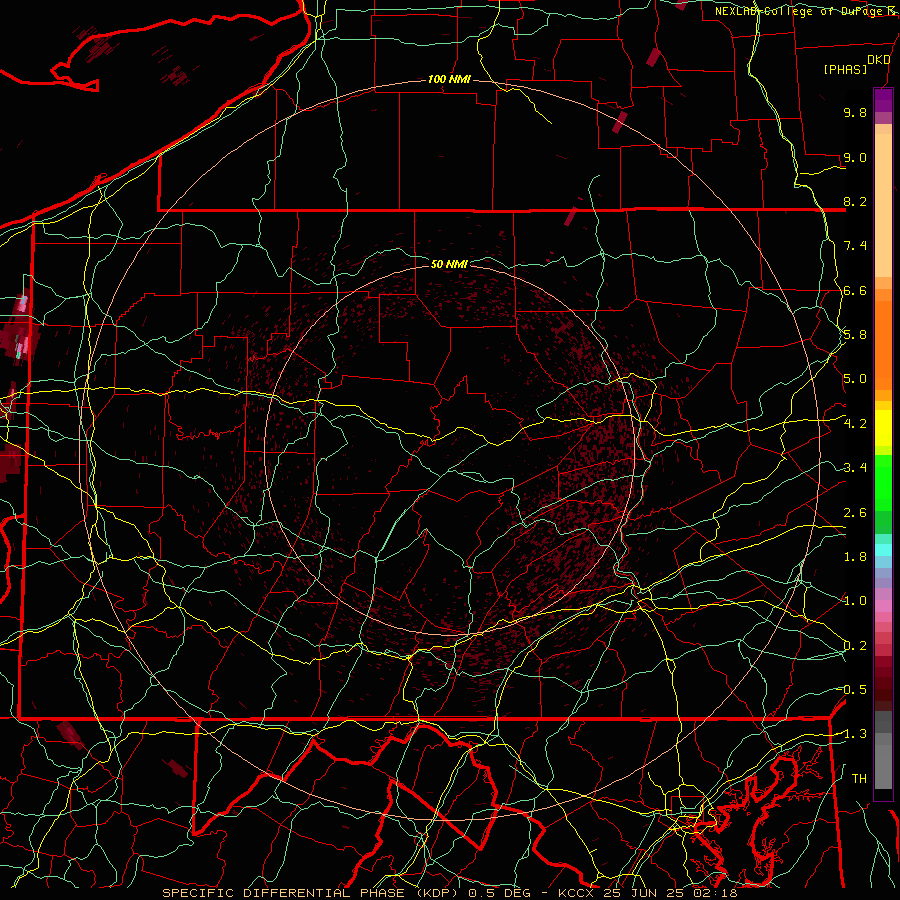Click the [PHAS] legend heading
This screenshot has width=900, height=900.
click(x=845, y=69)
